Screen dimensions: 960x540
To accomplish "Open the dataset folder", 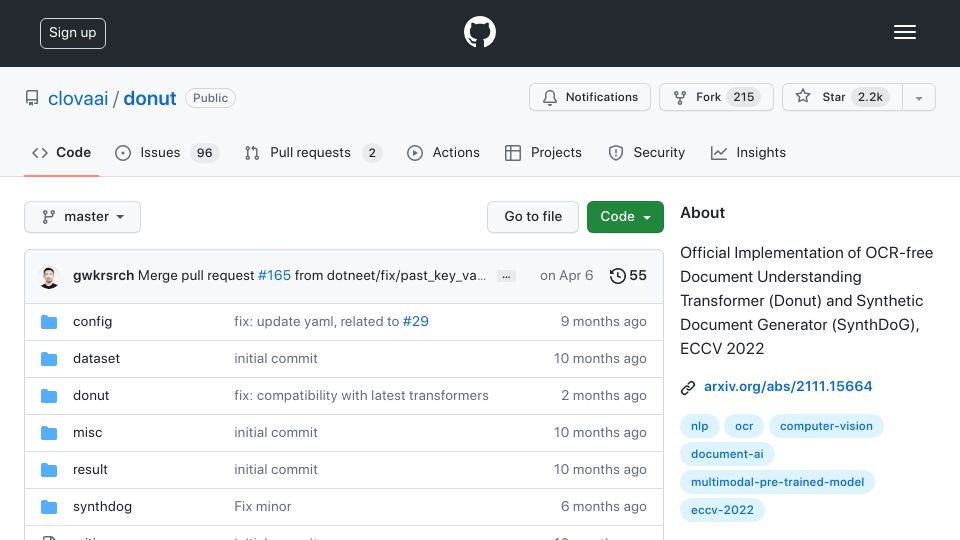I will pos(96,358).
